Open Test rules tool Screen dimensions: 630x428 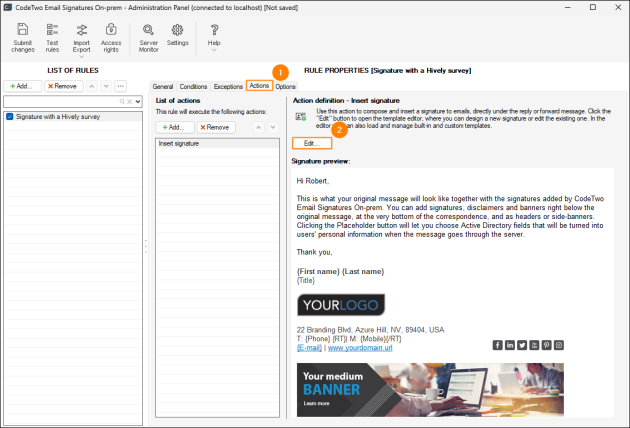tap(52, 37)
